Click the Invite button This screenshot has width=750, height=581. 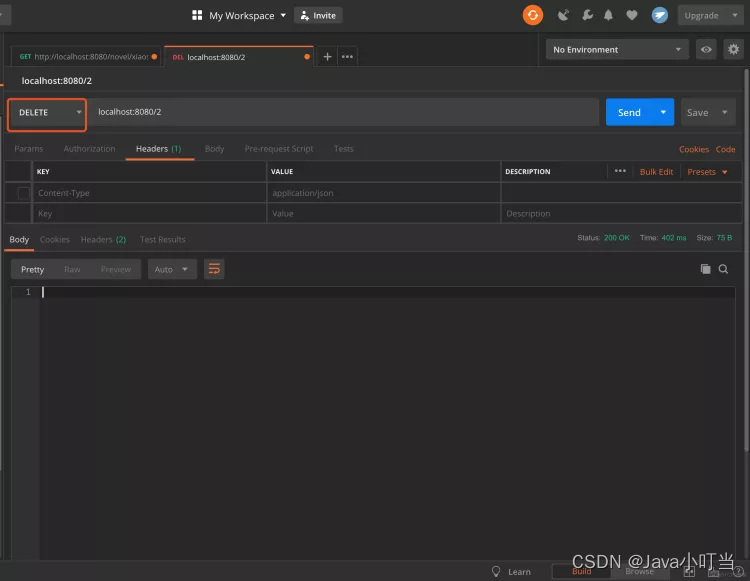tap(318, 15)
